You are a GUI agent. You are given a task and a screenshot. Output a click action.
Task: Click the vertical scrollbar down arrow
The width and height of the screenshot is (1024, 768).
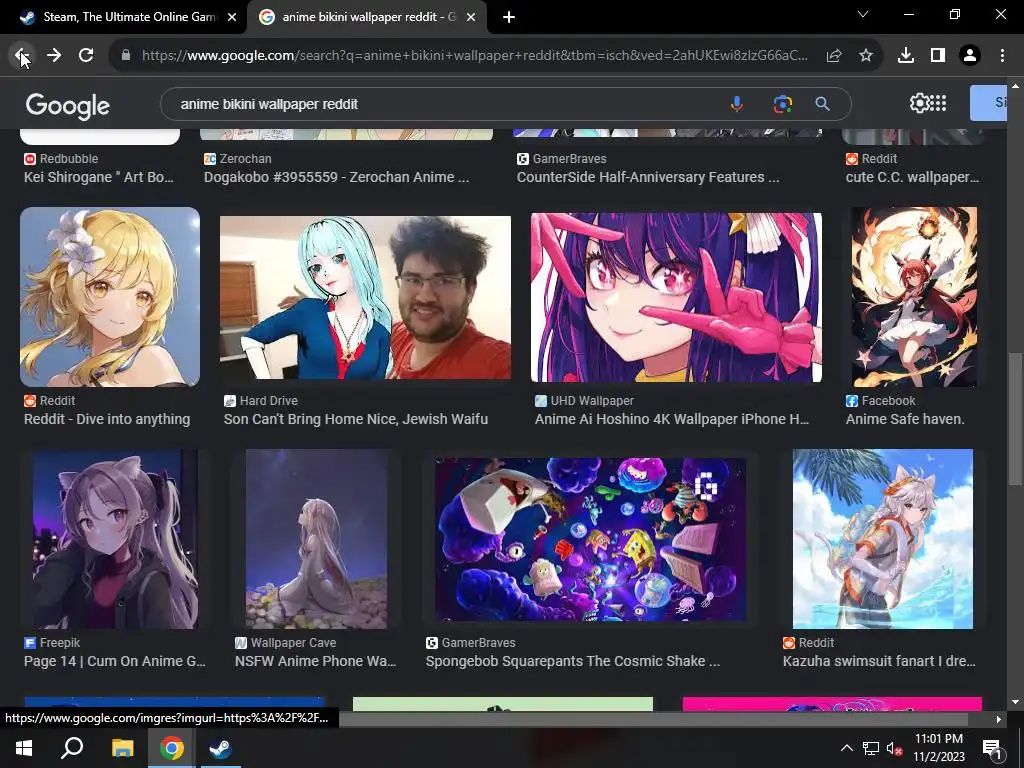pos(1015,702)
